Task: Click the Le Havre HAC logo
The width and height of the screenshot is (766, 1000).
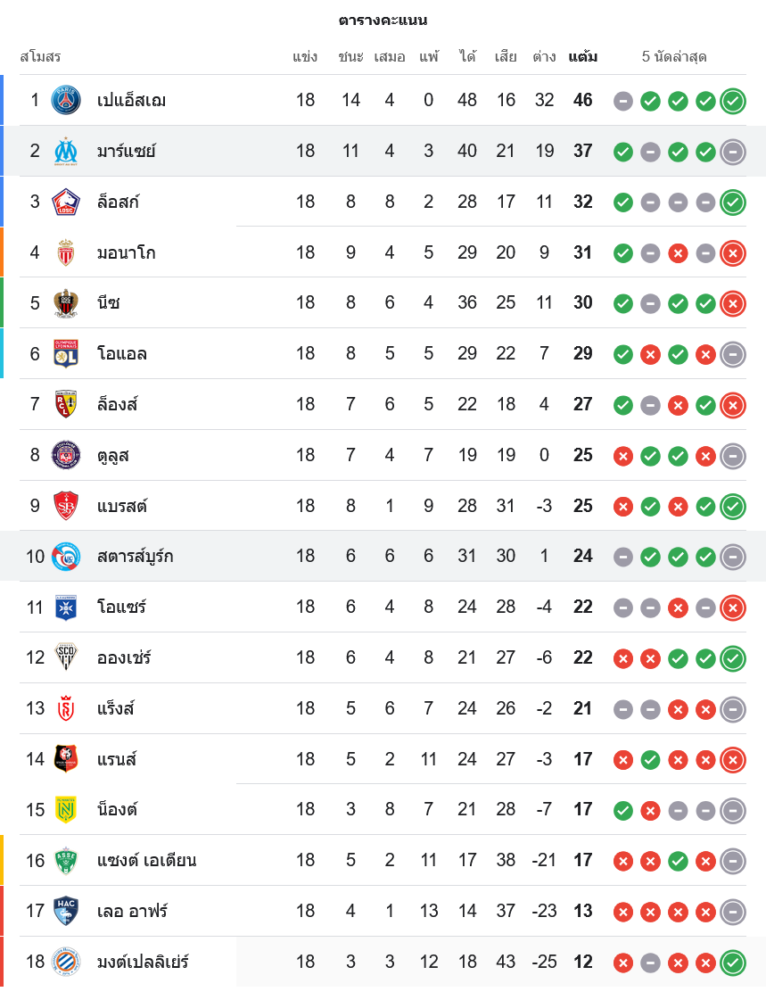Action: [66, 911]
